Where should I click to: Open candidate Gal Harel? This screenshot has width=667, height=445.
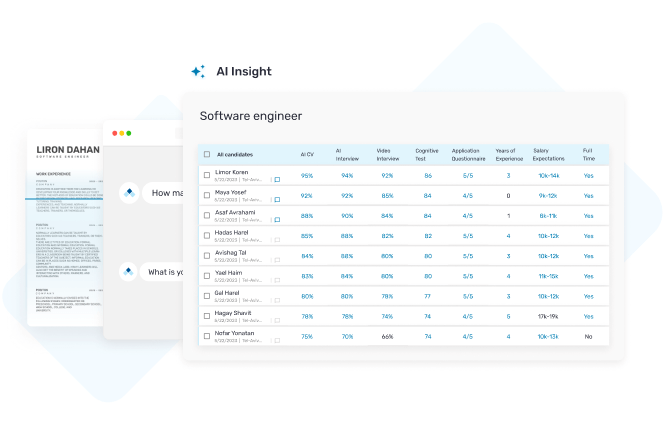pos(227,293)
